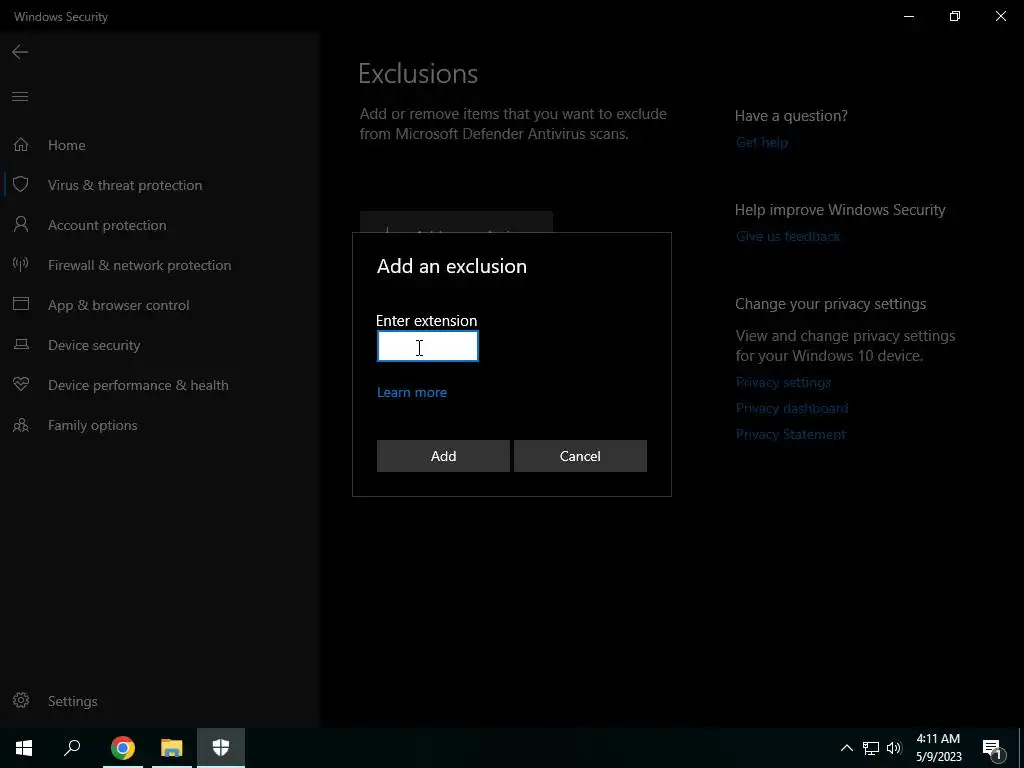
Task: Open the hamburger navigation menu
Action: 20,97
